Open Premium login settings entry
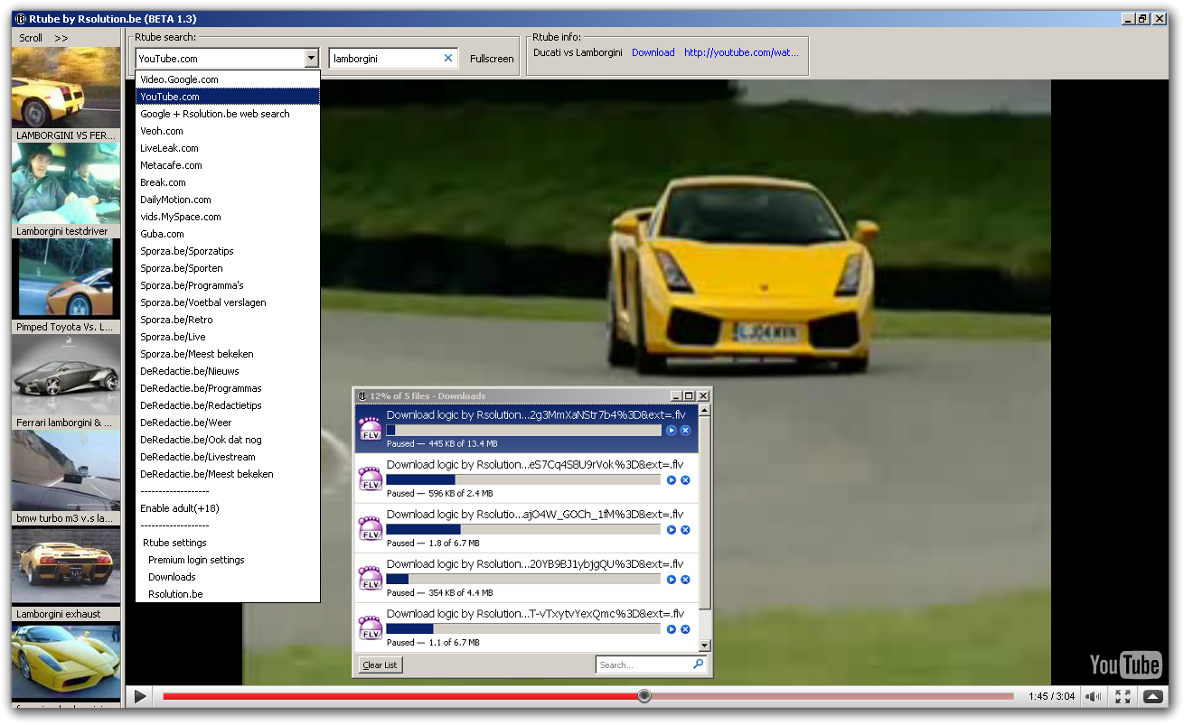This screenshot has width=1184, height=725. pyautogui.click(x=196, y=560)
